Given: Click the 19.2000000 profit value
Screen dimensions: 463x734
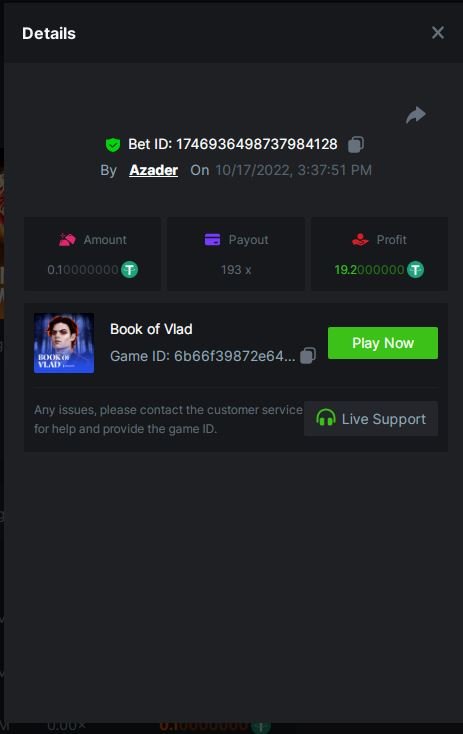Looking at the screenshot, I should tap(369, 270).
